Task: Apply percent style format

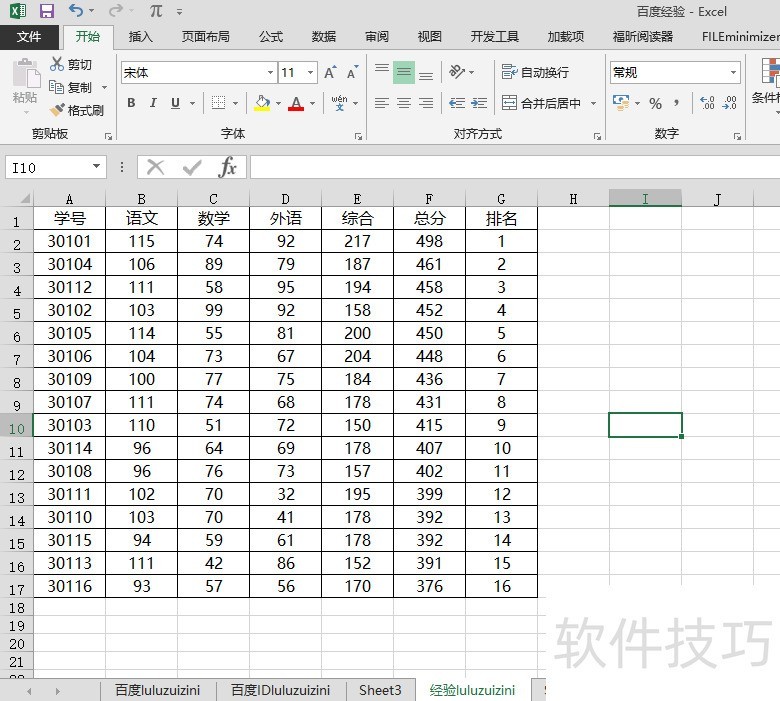Action: click(655, 103)
